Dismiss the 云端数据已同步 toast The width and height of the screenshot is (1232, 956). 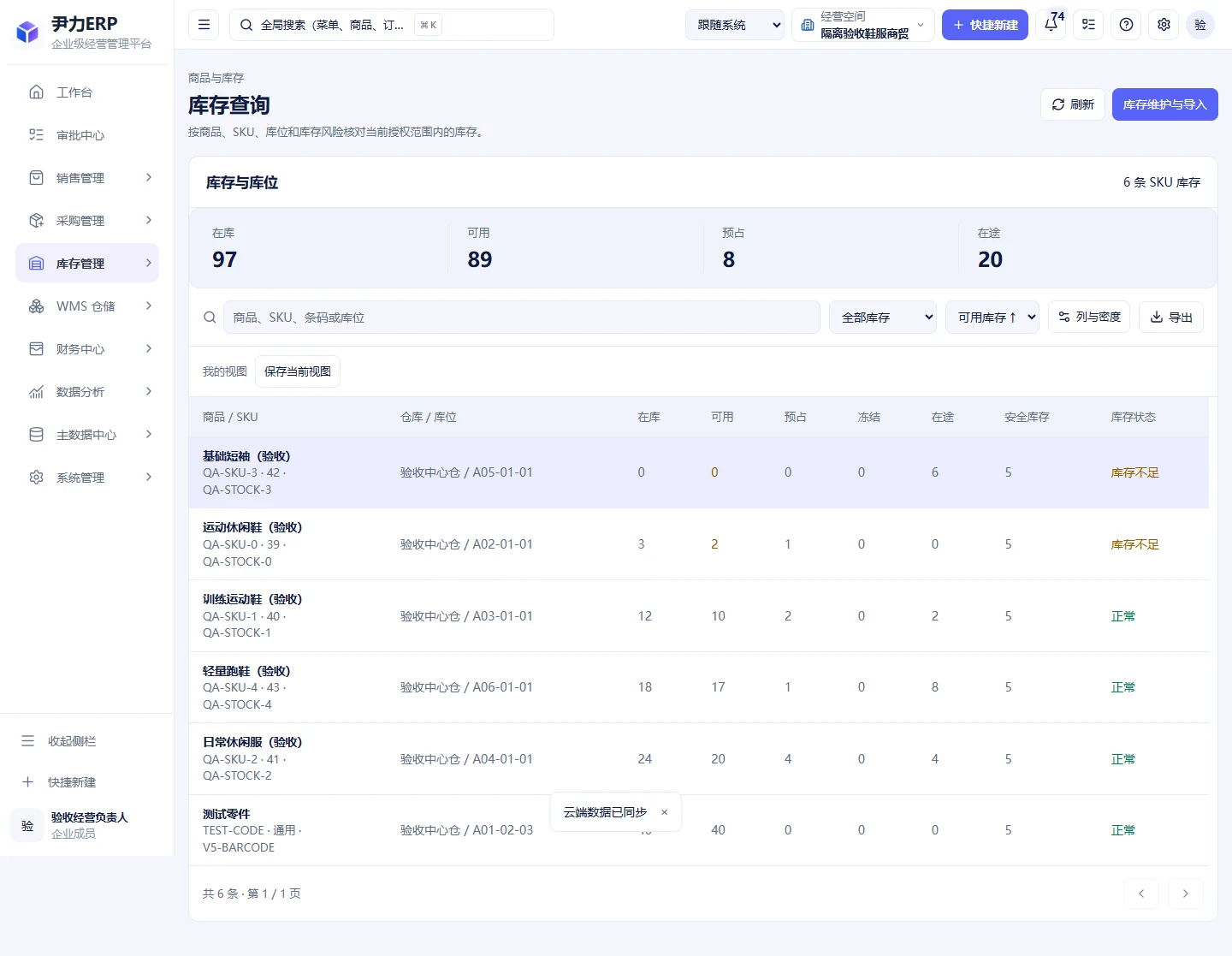664,812
